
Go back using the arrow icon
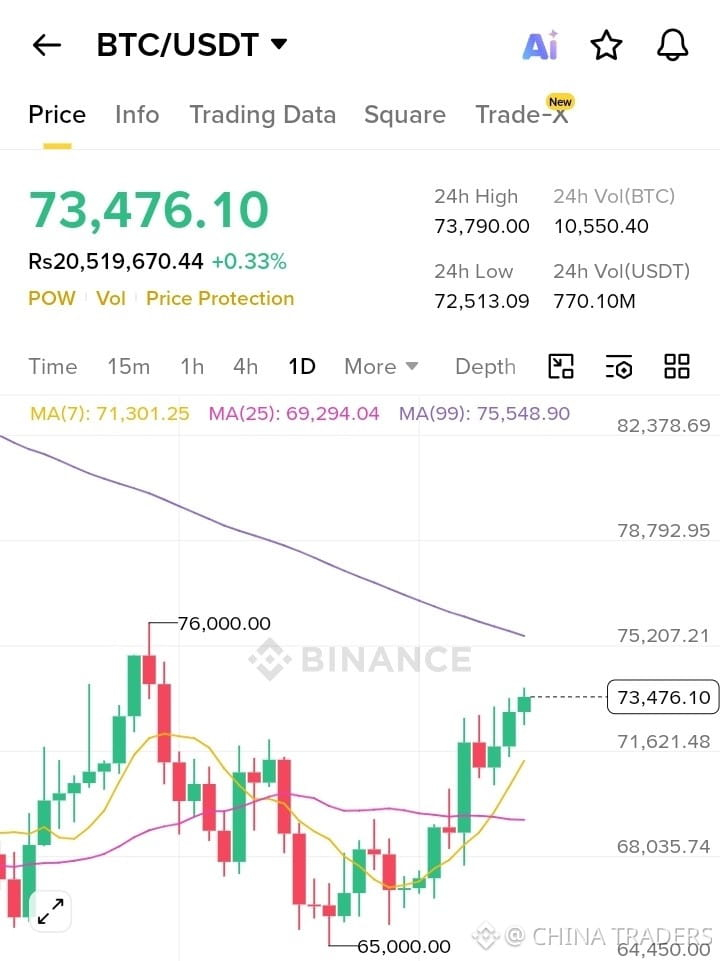coord(47,45)
